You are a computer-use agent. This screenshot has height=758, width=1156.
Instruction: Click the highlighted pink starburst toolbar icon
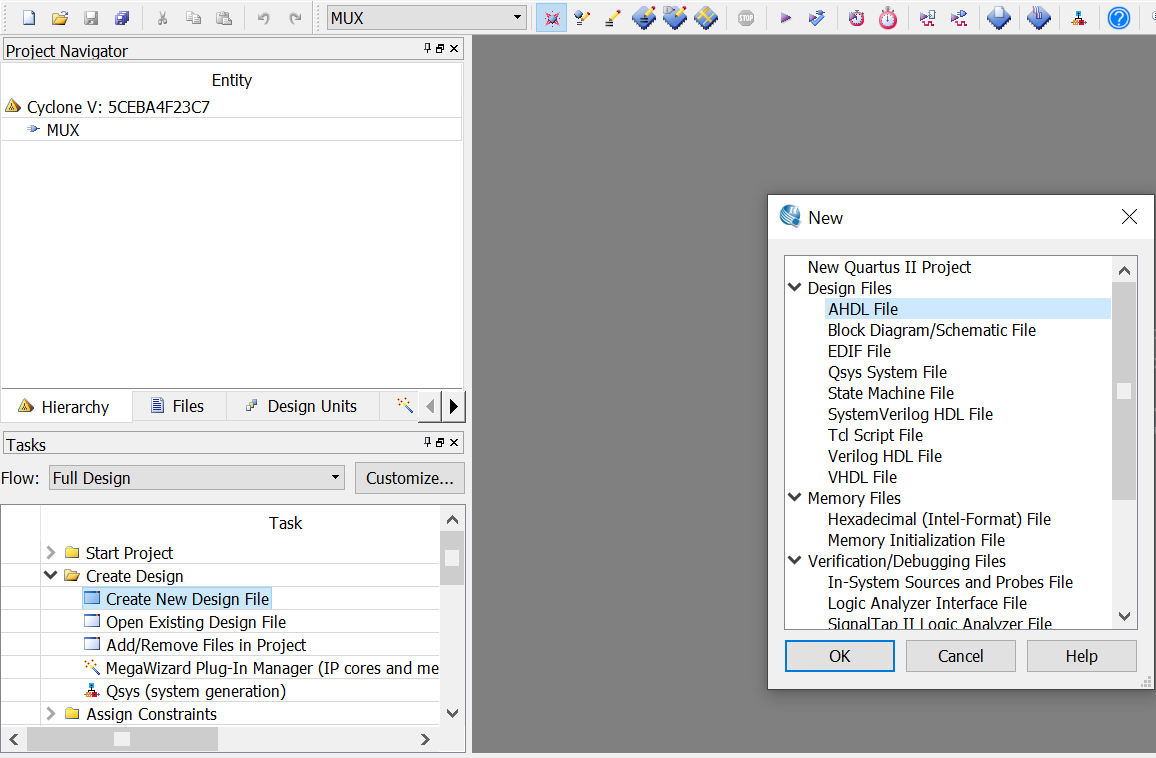[x=551, y=18]
